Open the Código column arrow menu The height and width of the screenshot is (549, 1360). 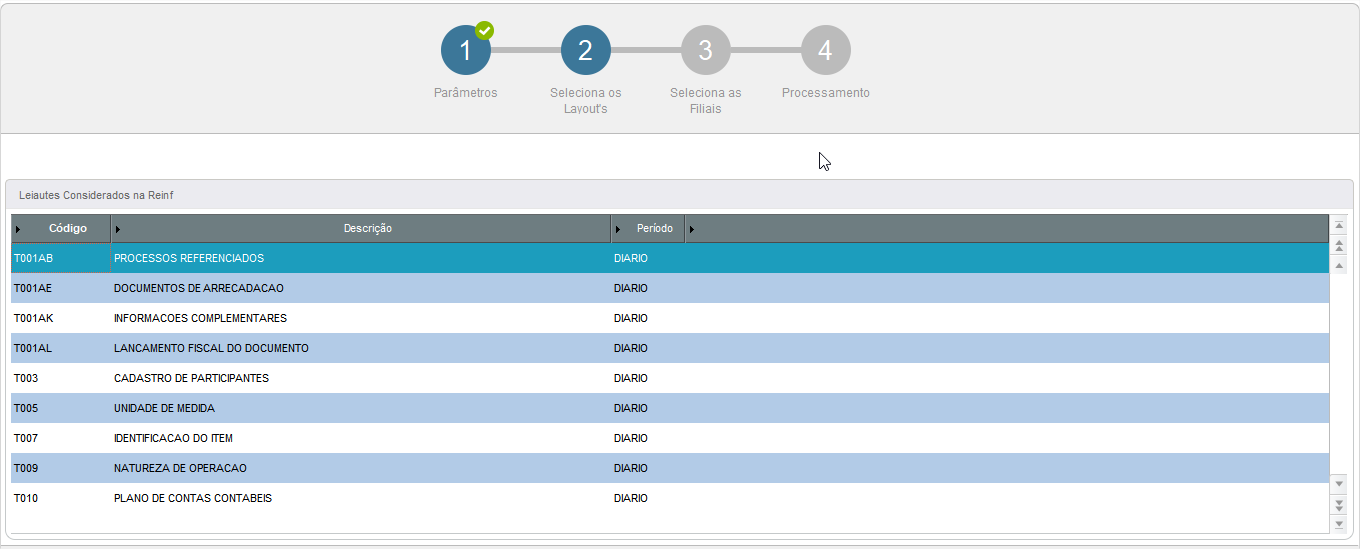pyautogui.click(x=18, y=229)
